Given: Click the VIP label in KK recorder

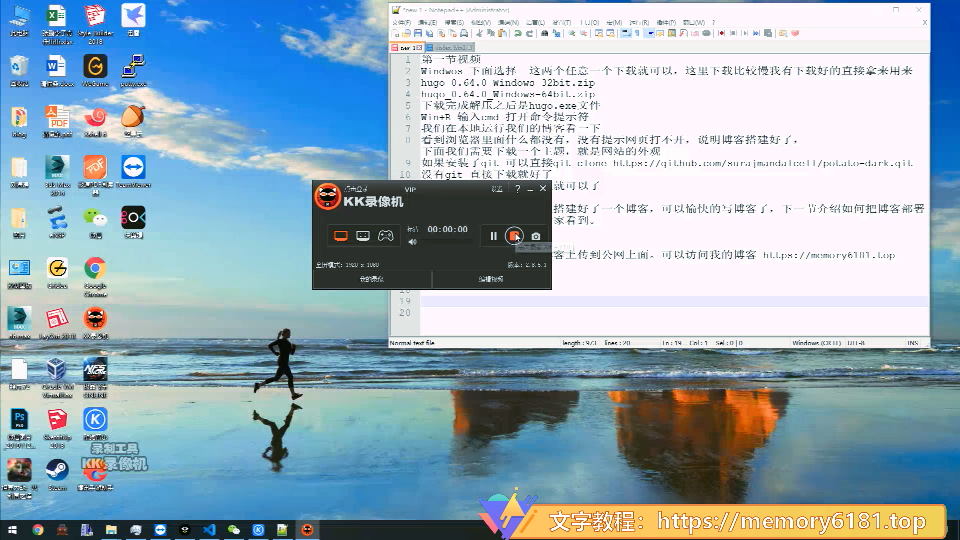Looking at the screenshot, I should pyautogui.click(x=410, y=189).
